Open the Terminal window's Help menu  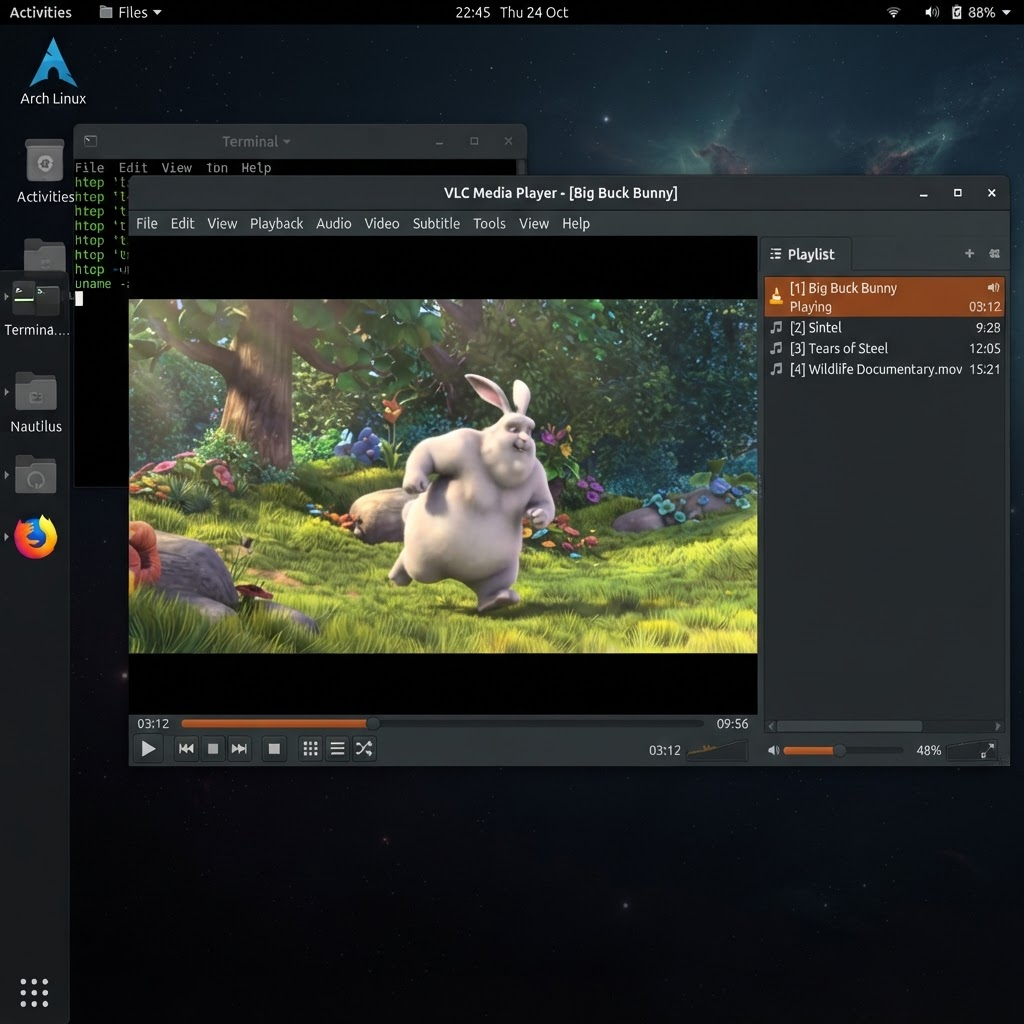256,168
